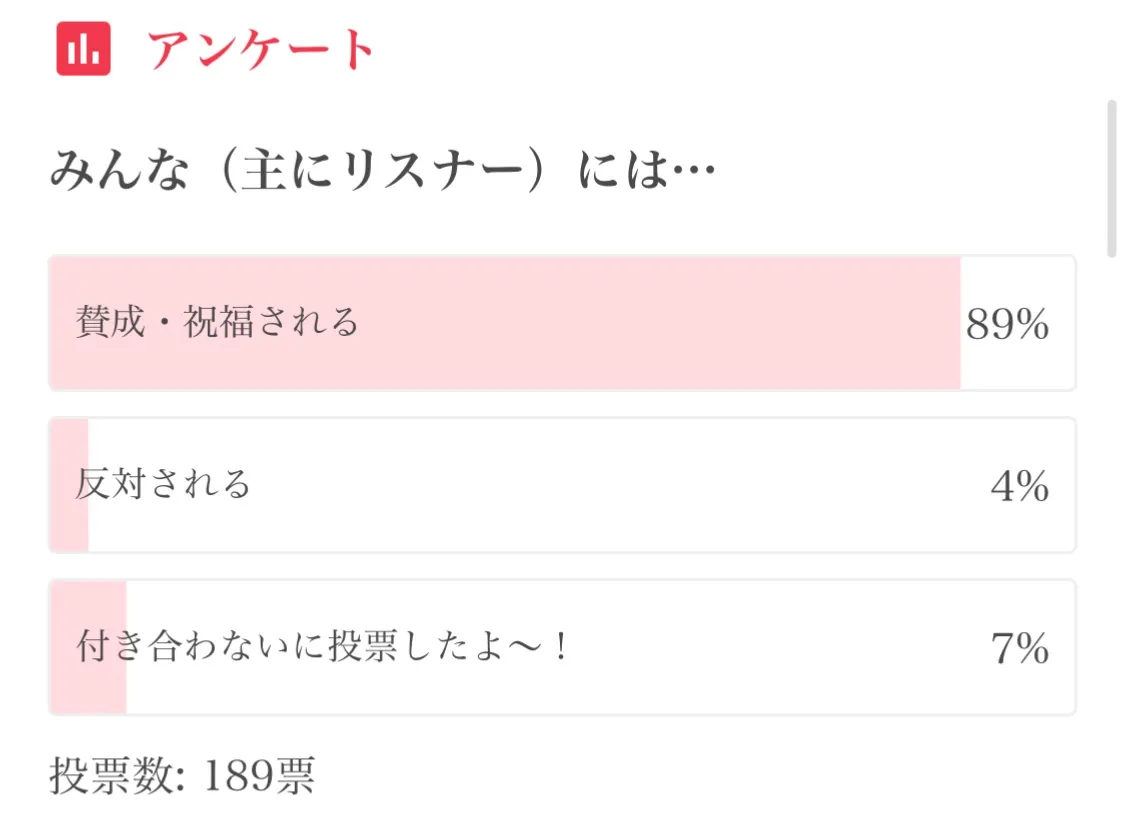The image size is (1125, 815).
Task: Click the アンケート heading text
Action: pos(260,50)
